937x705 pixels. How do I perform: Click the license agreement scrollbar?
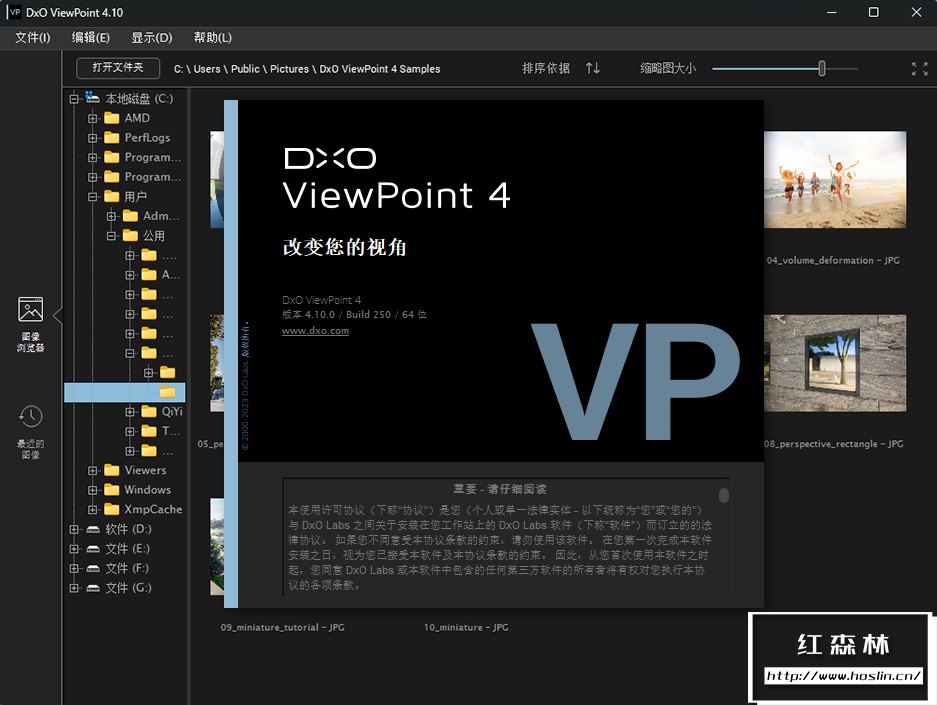click(724, 495)
